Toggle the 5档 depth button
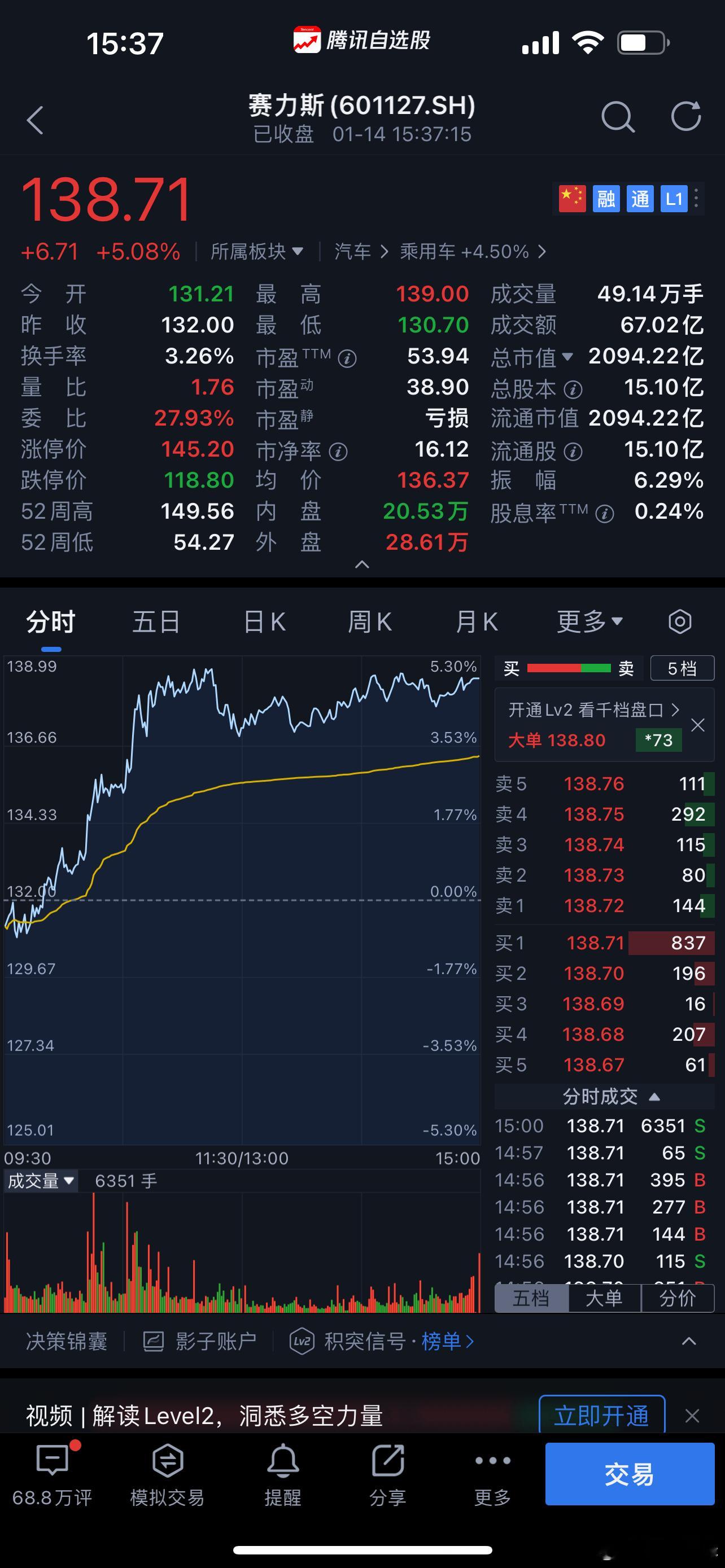This screenshot has width=725, height=1568. click(682, 668)
